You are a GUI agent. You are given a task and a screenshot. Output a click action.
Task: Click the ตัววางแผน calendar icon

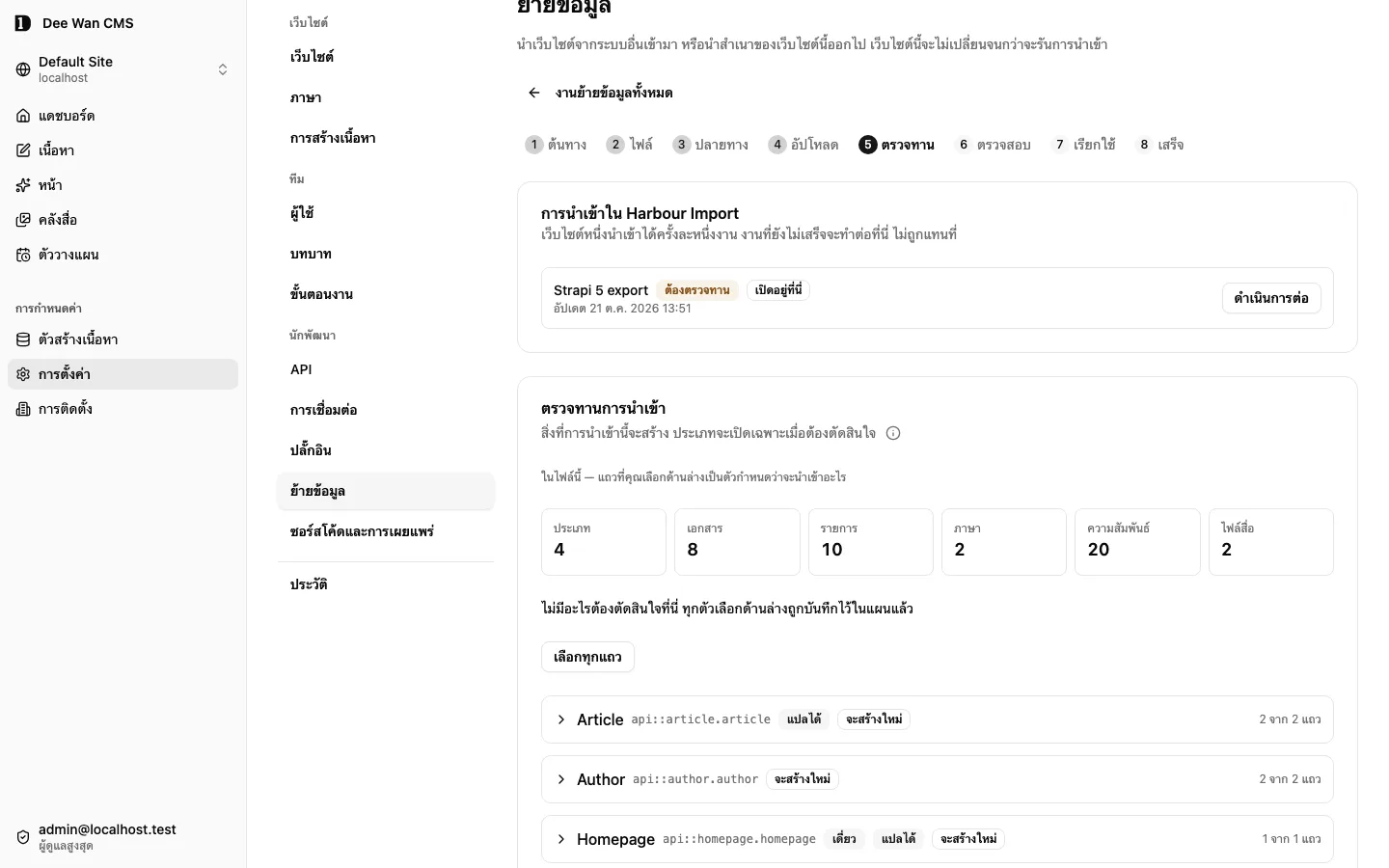pyautogui.click(x=23, y=255)
